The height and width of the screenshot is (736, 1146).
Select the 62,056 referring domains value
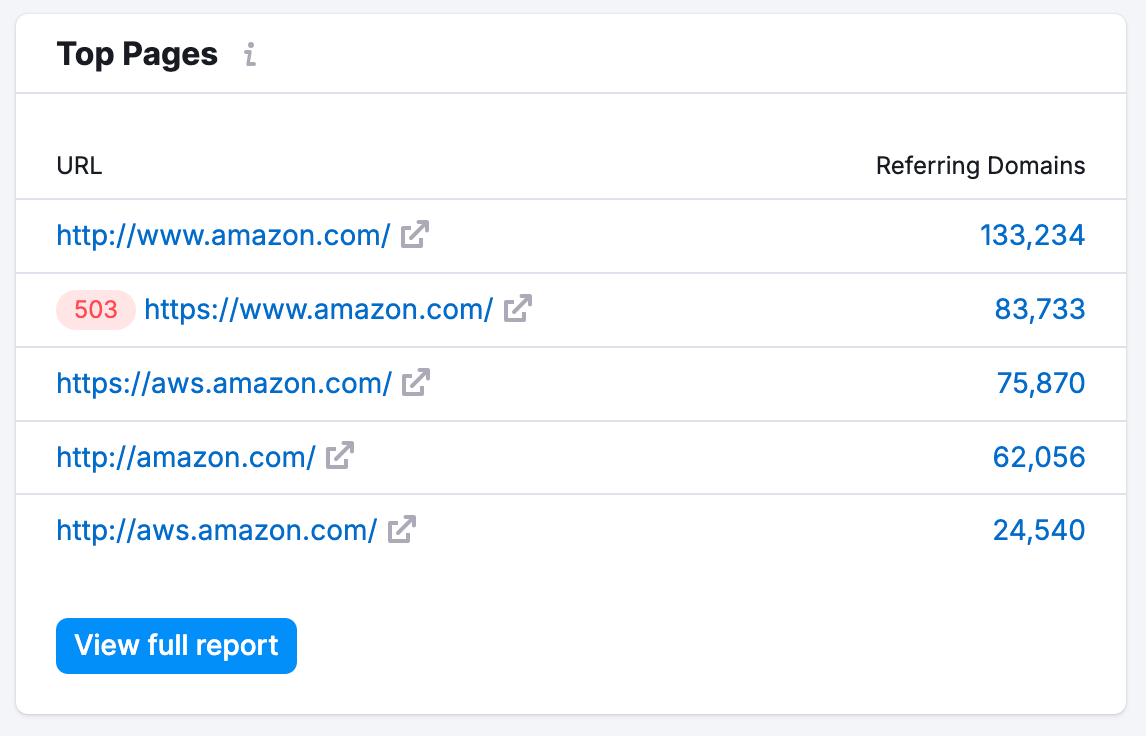(1040, 457)
